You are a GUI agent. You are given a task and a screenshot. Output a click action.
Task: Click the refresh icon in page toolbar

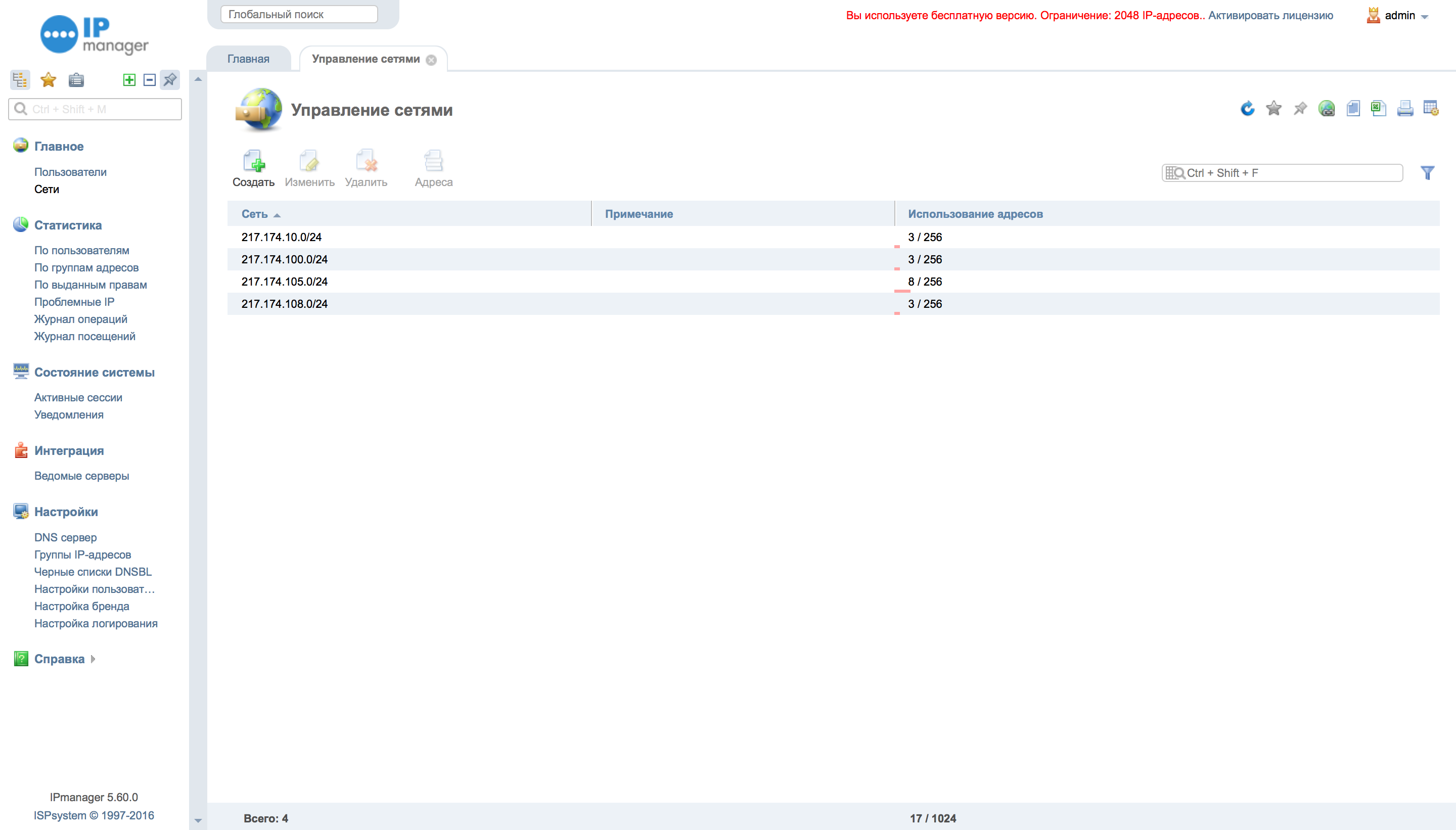click(1247, 108)
